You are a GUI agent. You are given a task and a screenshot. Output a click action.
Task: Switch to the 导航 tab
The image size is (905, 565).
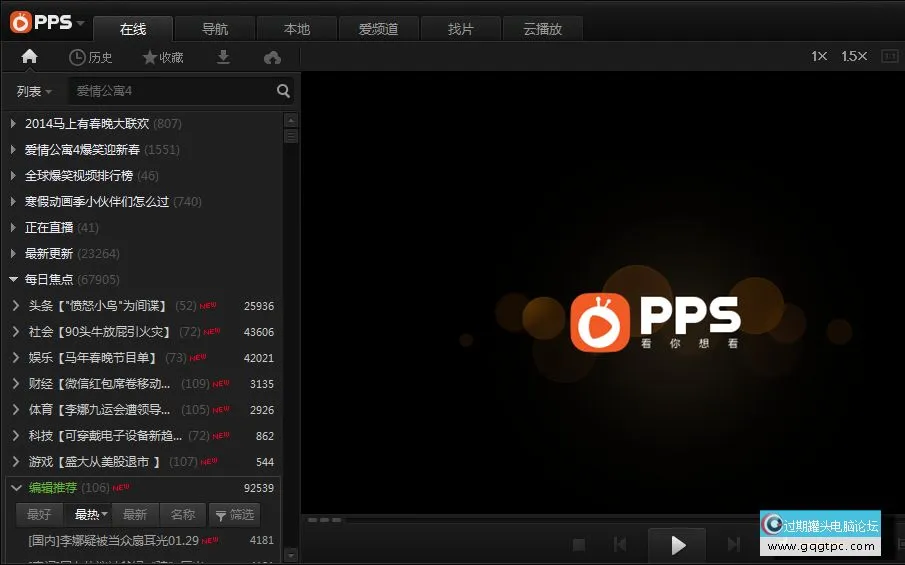pyautogui.click(x=215, y=29)
